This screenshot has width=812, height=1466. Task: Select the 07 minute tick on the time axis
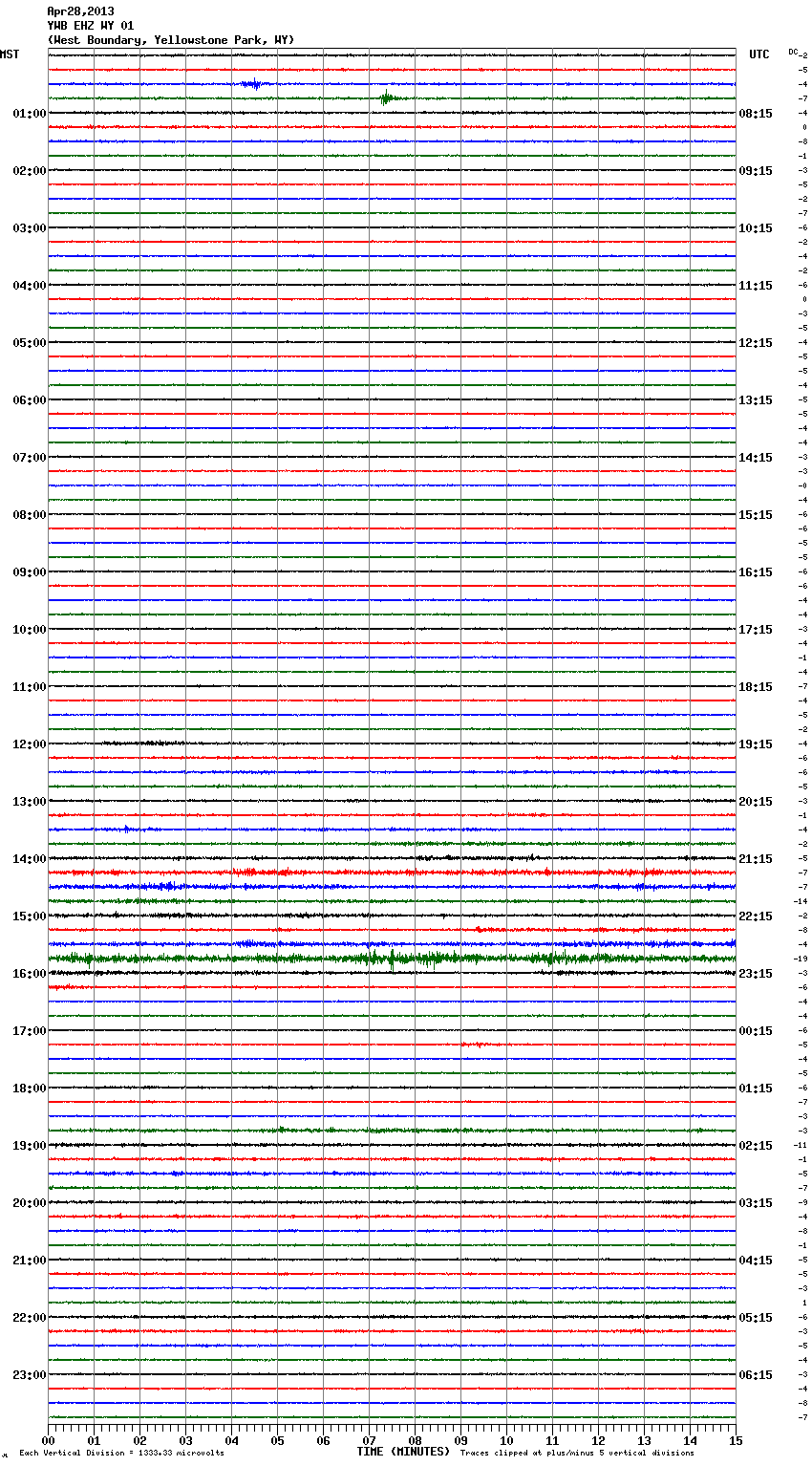(x=369, y=1440)
